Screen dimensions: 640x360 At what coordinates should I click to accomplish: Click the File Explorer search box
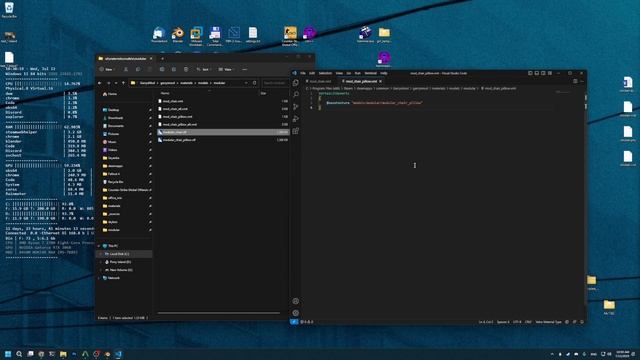tap(275, 83)
